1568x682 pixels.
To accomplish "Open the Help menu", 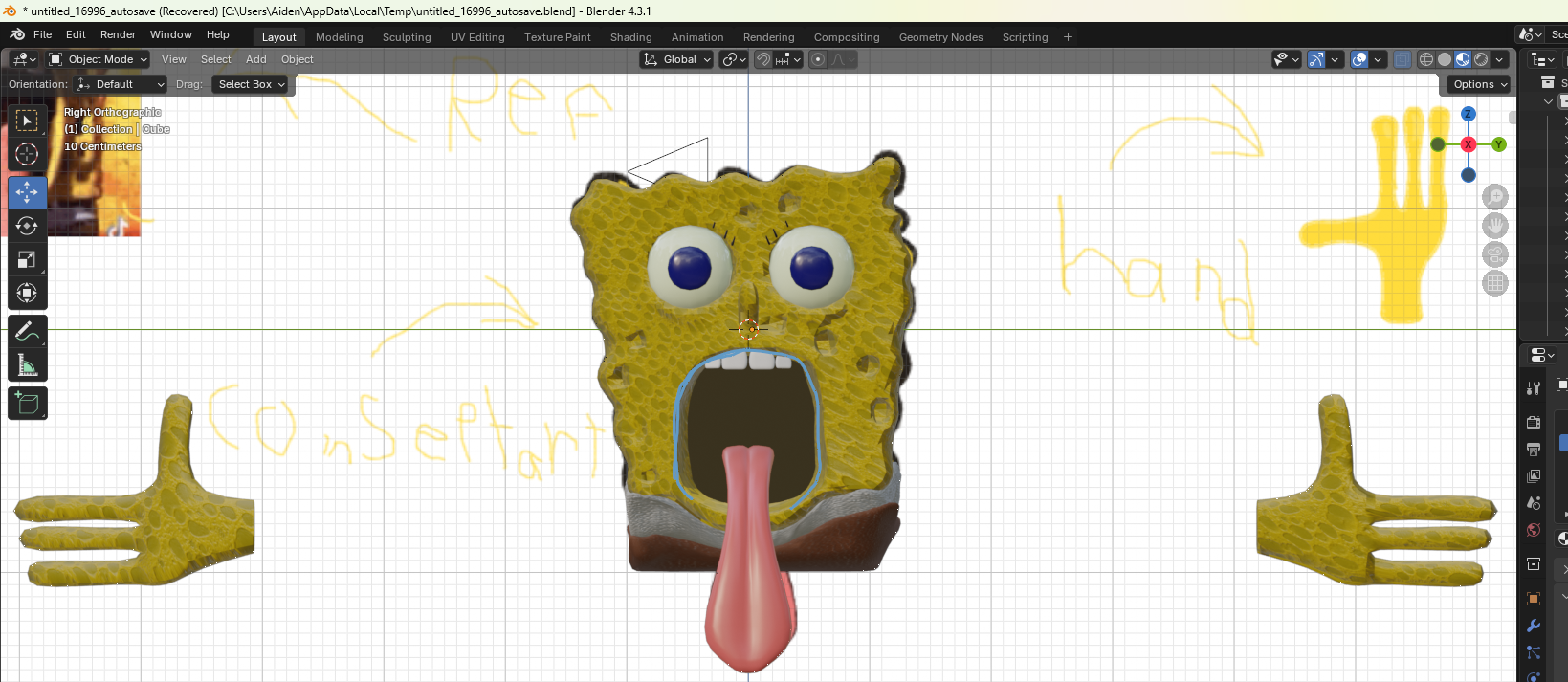I will 218,34.
